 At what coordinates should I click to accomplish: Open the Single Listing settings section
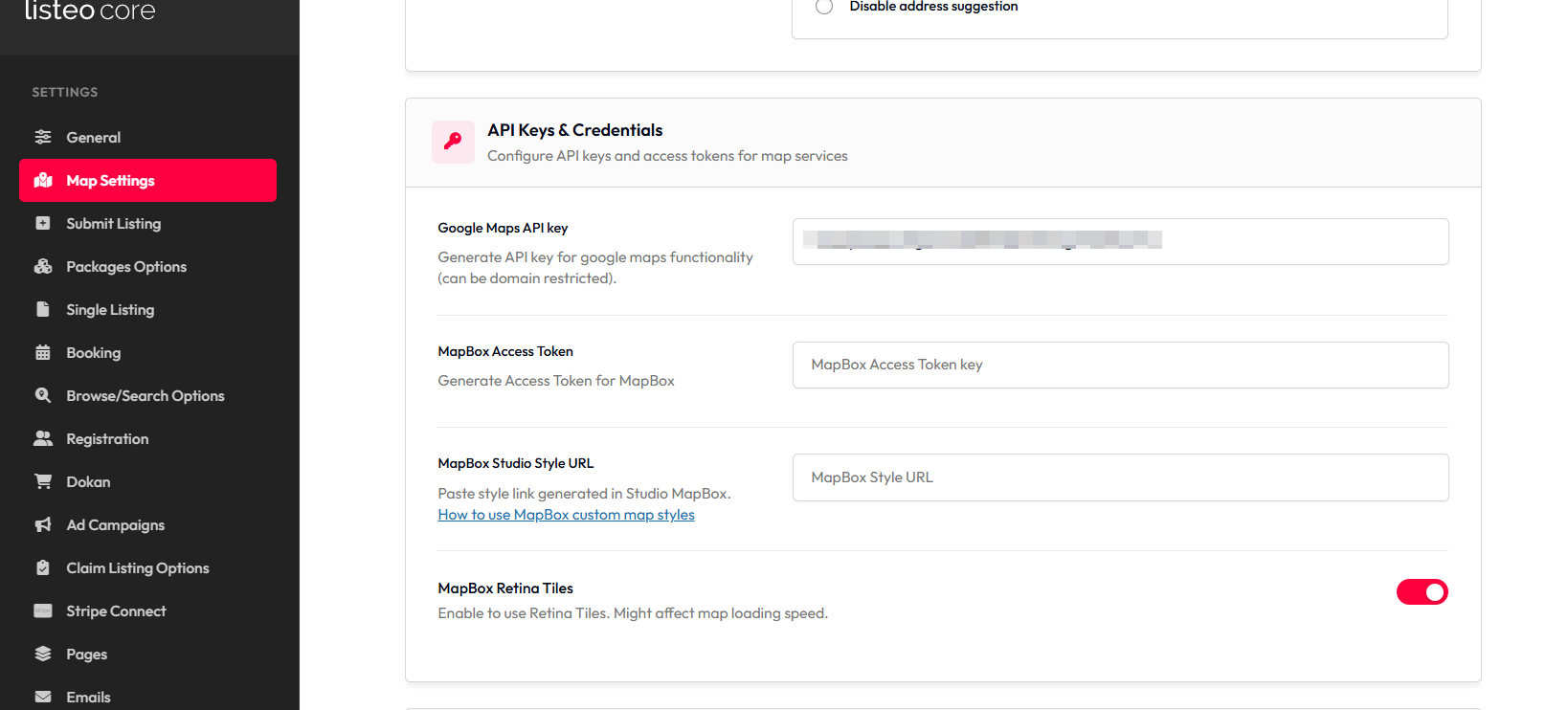point(110,310)
